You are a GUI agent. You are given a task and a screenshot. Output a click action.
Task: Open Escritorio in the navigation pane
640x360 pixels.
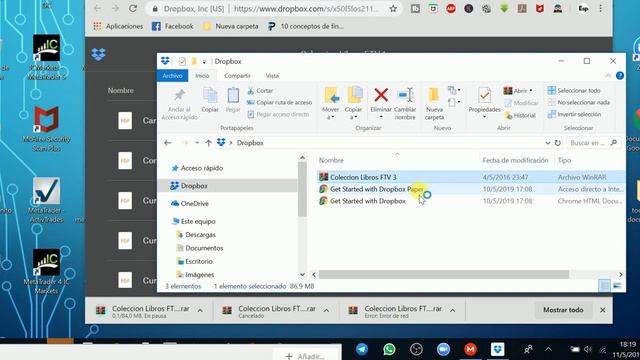(x=195, y=261)
